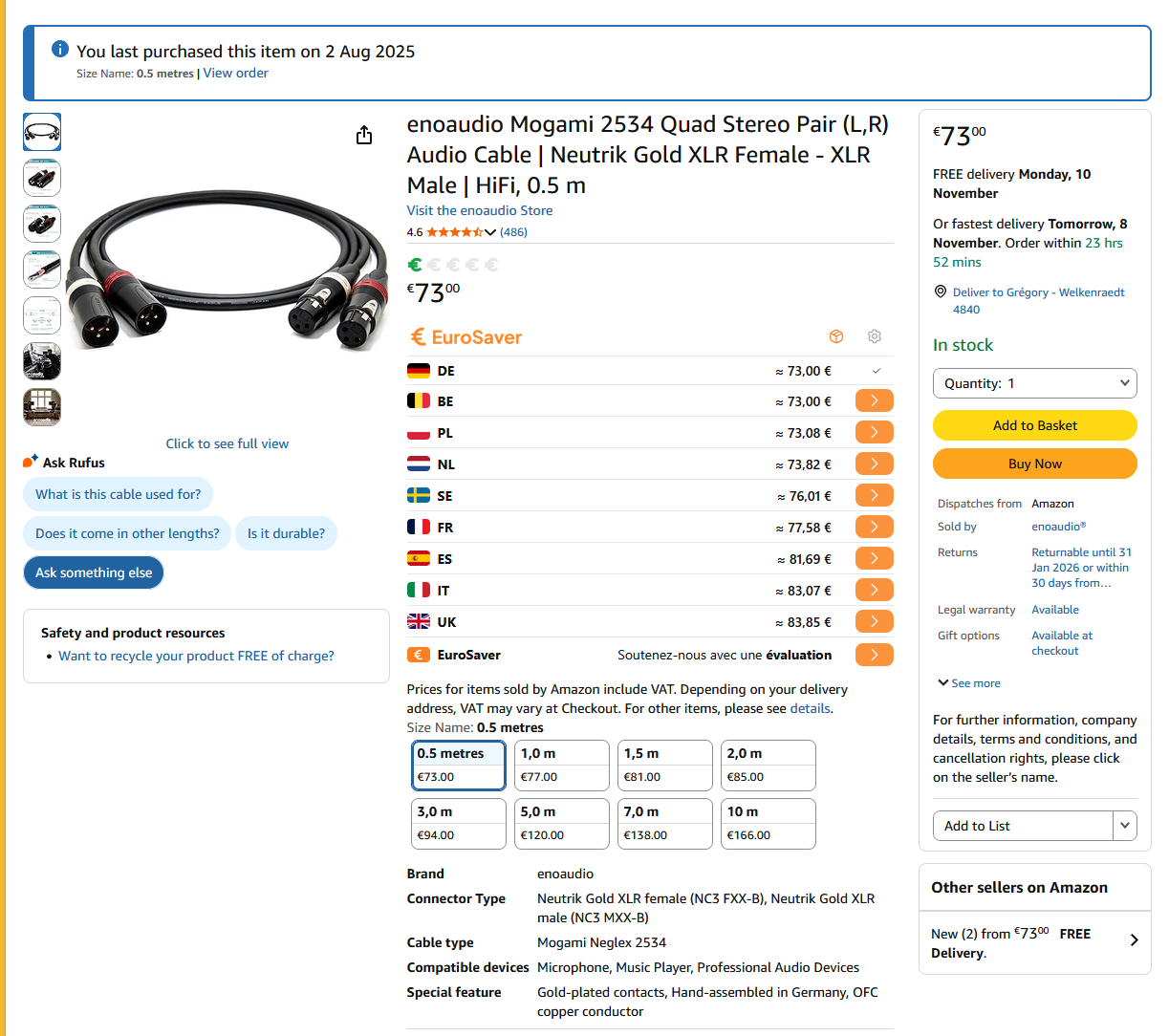1169x1036 pixels.
Task: Click the share icon above product image
Action: click(x=364, y=136)
